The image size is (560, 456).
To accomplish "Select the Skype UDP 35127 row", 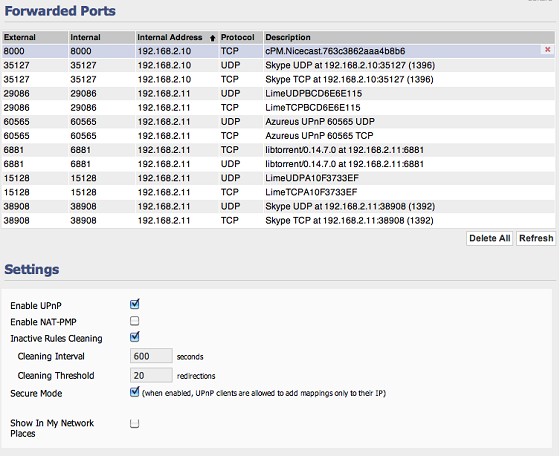I will tap(279, 65).
